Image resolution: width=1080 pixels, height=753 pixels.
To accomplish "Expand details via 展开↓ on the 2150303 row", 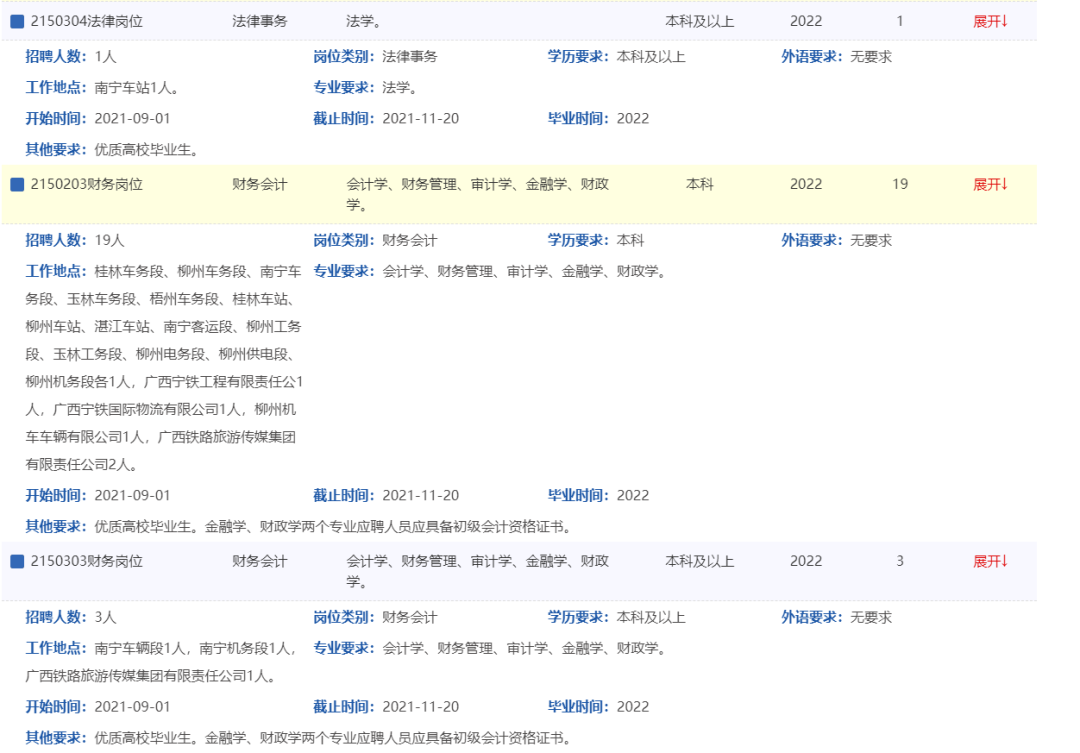I will point(990,561).
